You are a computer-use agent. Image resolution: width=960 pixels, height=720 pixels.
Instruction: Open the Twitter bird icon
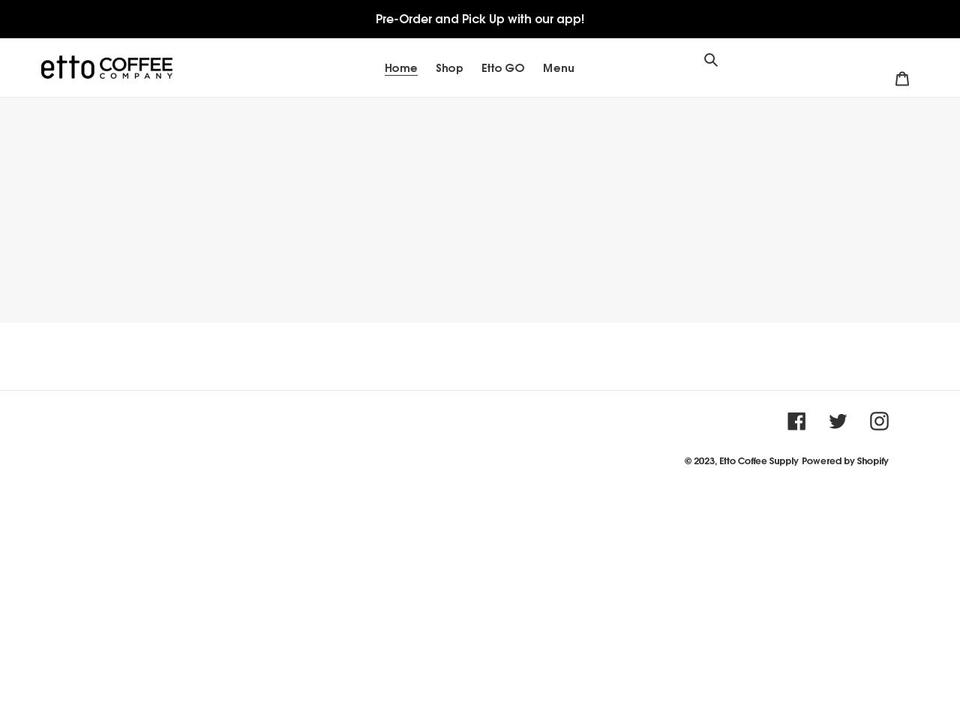coord(838,421)
